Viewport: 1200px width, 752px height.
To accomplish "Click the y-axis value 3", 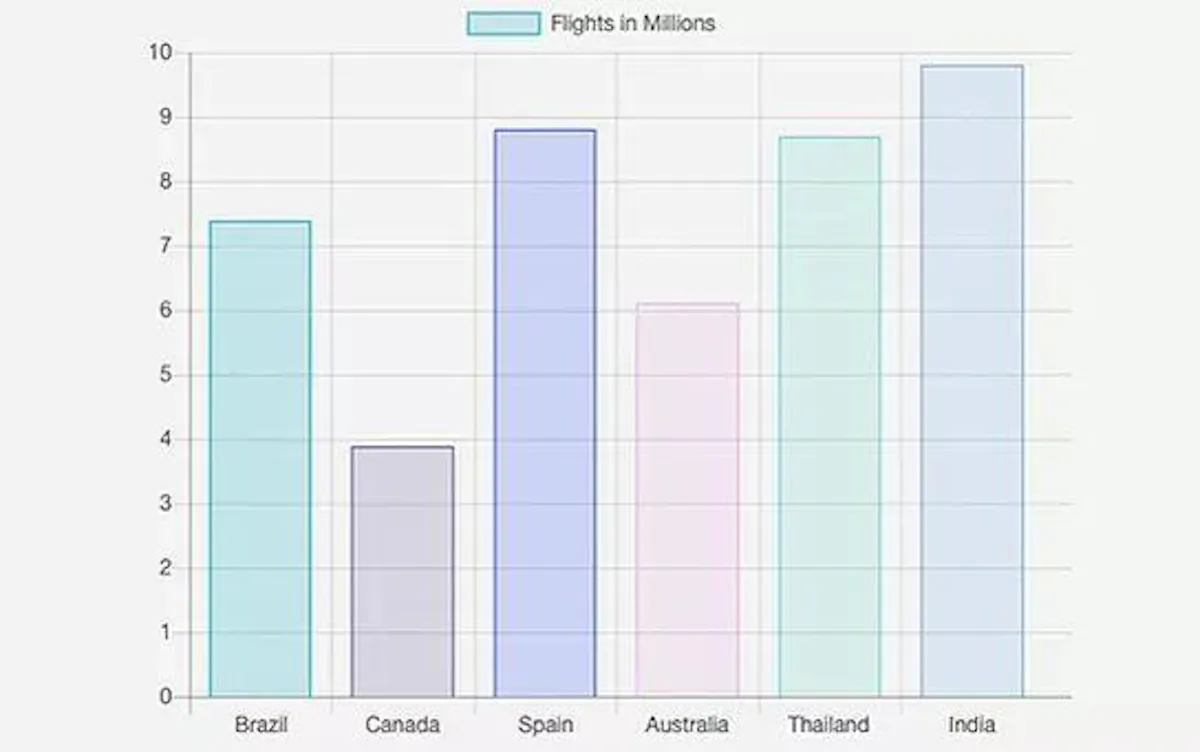I will click(167, 504).
